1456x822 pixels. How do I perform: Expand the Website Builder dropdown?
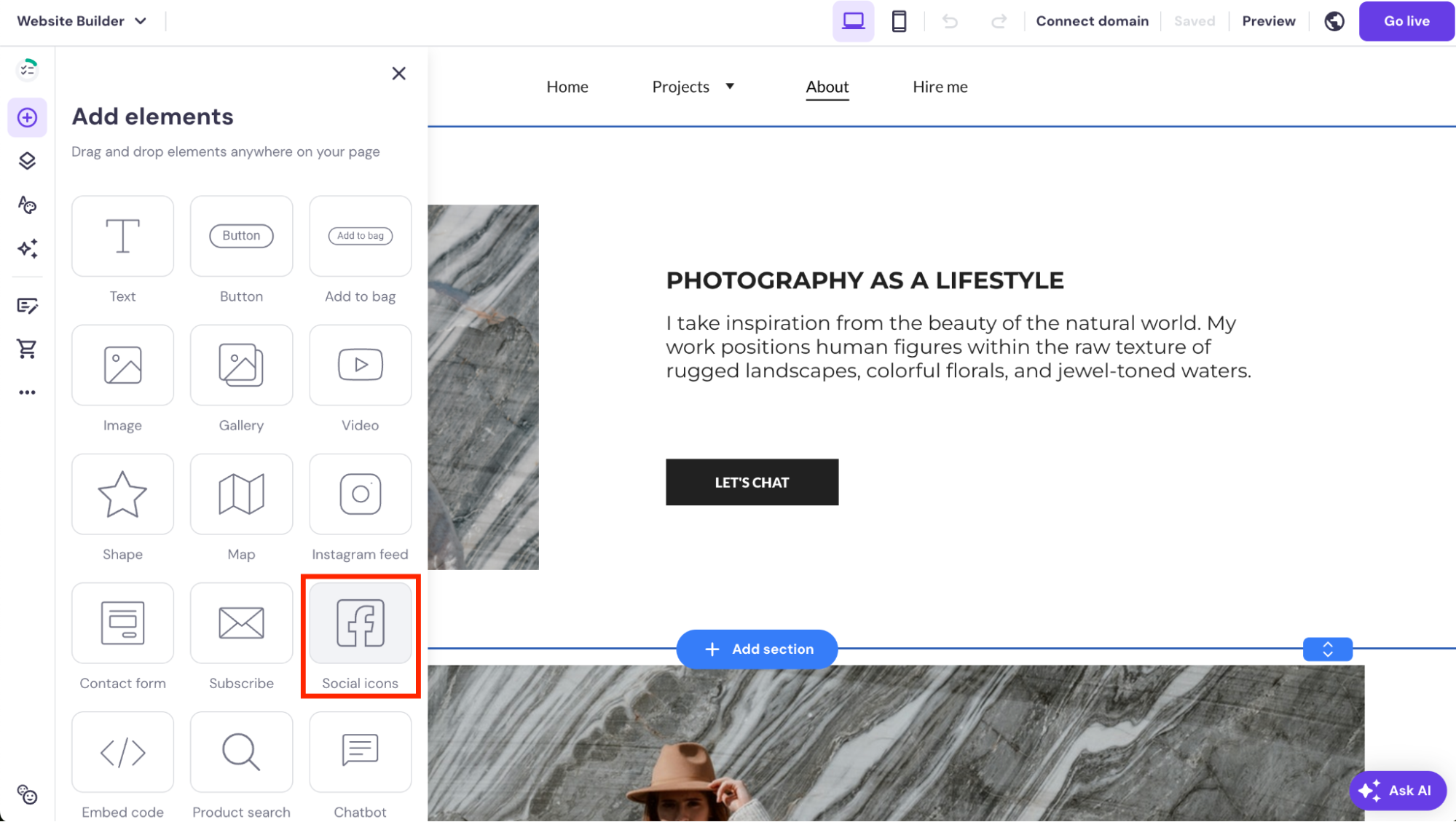tap(82, 20)
